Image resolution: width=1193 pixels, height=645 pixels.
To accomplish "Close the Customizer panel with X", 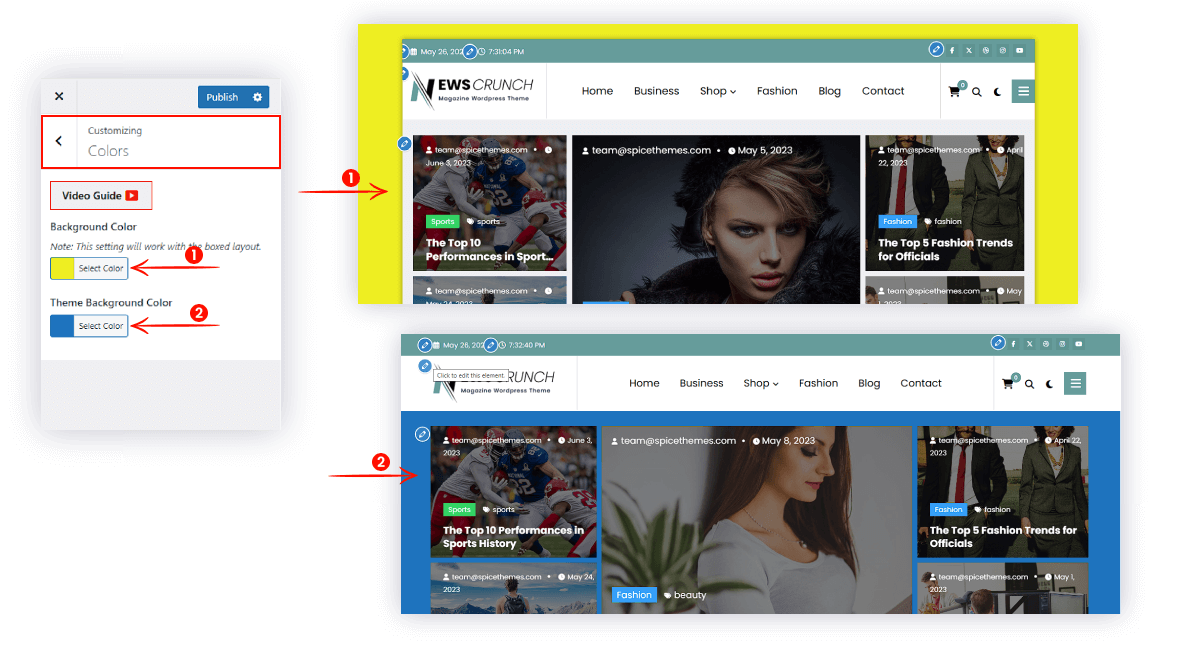I will (59, 97).
